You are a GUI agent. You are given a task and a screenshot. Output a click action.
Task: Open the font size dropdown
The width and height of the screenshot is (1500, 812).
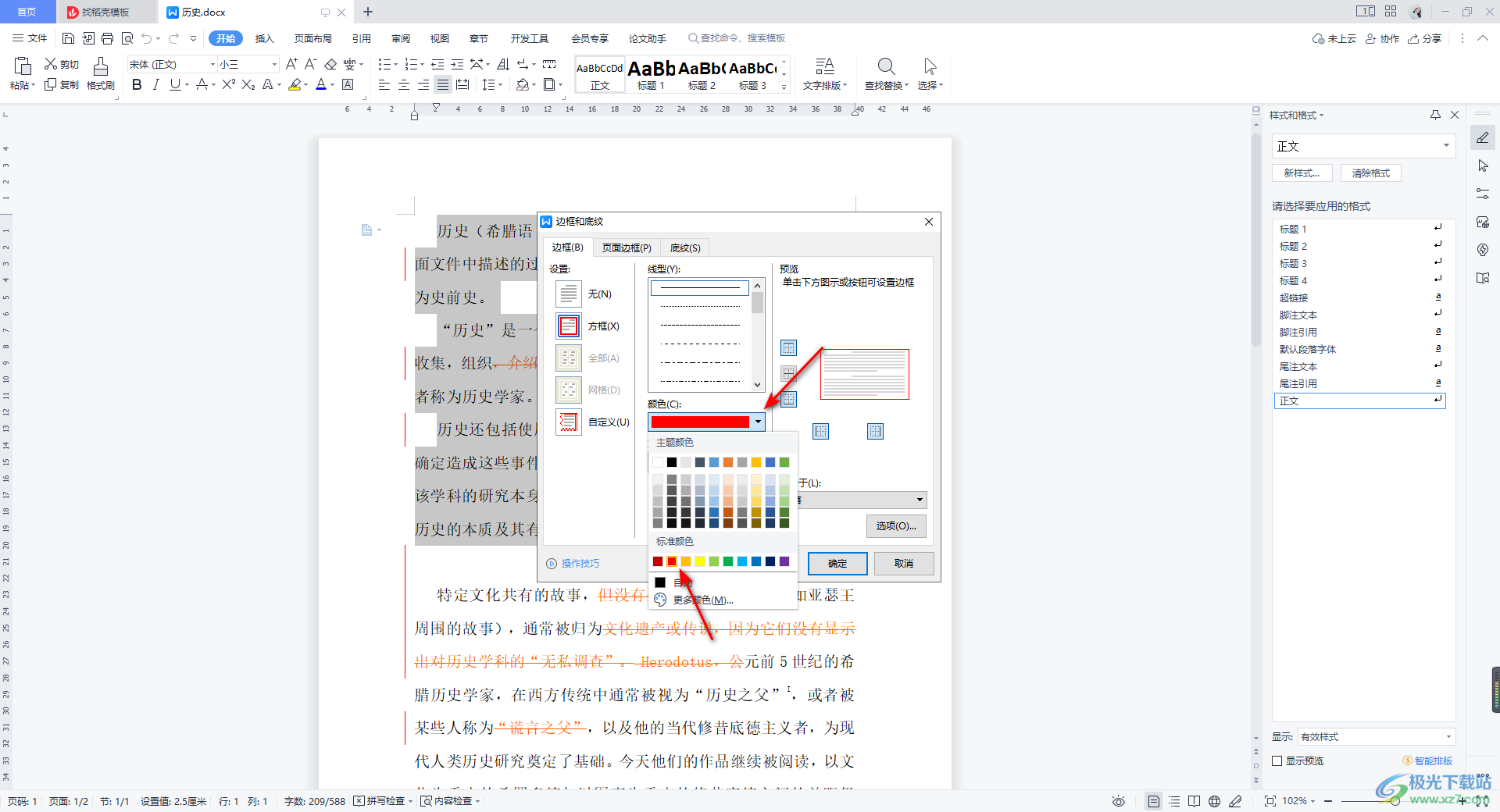[x=273, y=64]
